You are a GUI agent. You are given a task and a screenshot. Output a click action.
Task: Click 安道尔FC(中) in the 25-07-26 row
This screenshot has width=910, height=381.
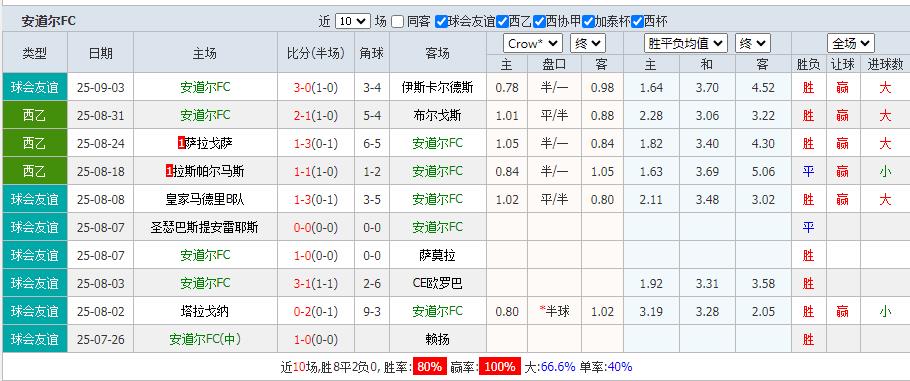(x=205, y=339)
